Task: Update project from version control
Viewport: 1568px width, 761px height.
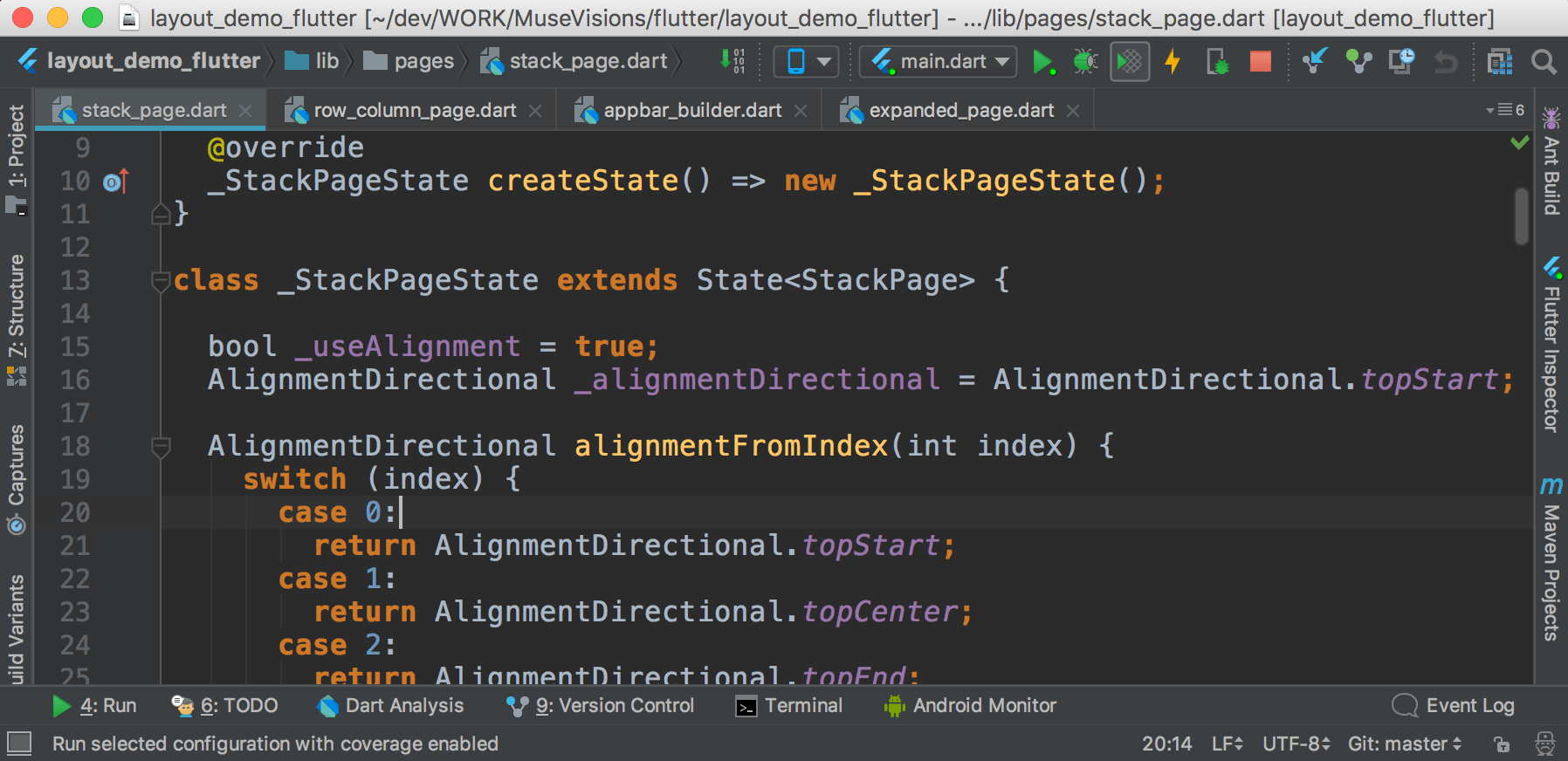Action: (x=1314, y=61)
